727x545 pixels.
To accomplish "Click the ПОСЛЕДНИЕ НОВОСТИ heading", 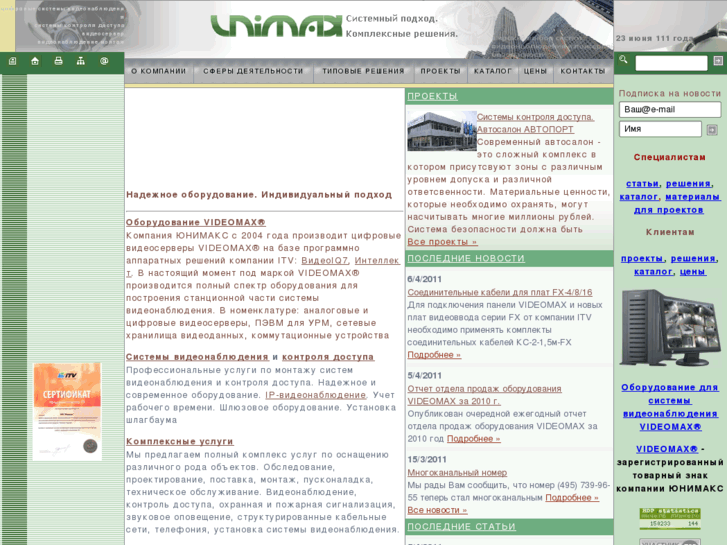I will [x=466, y=258].
